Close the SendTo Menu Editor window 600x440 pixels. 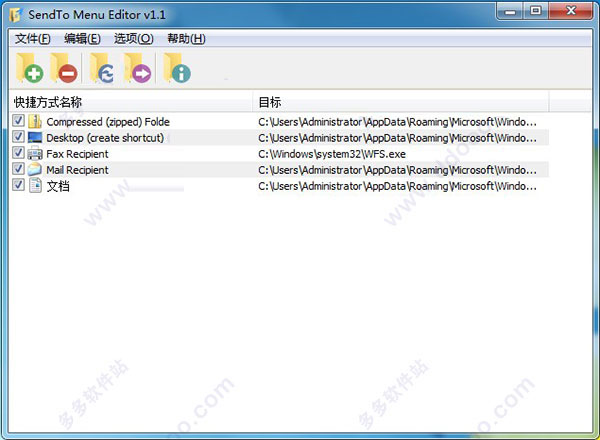pos(571,11)
